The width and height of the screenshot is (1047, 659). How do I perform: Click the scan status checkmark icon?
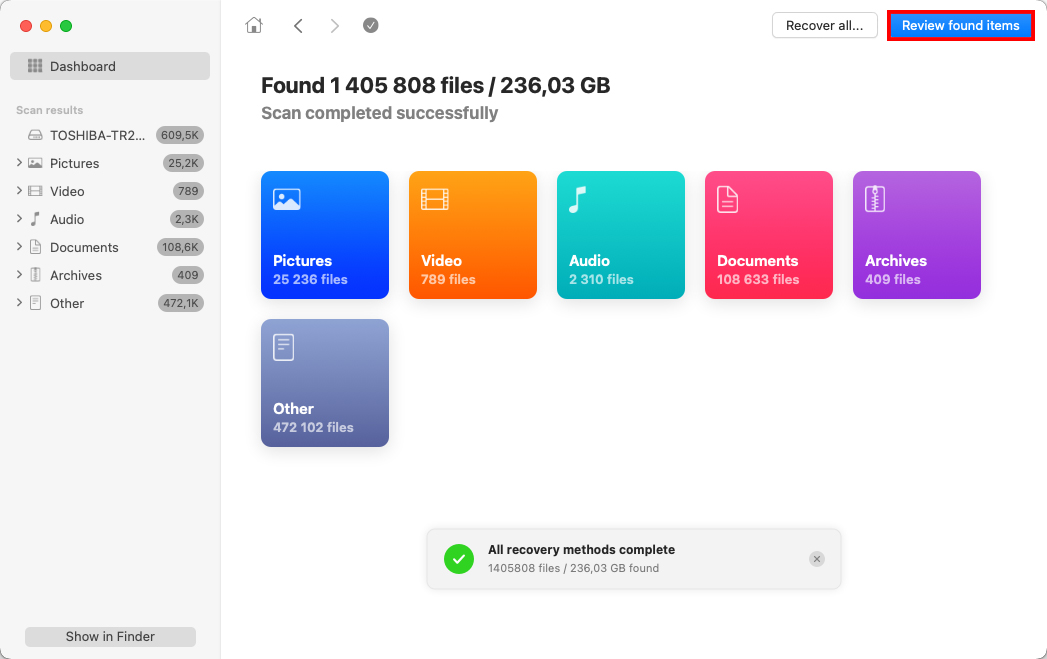click(x=371, y=26)
